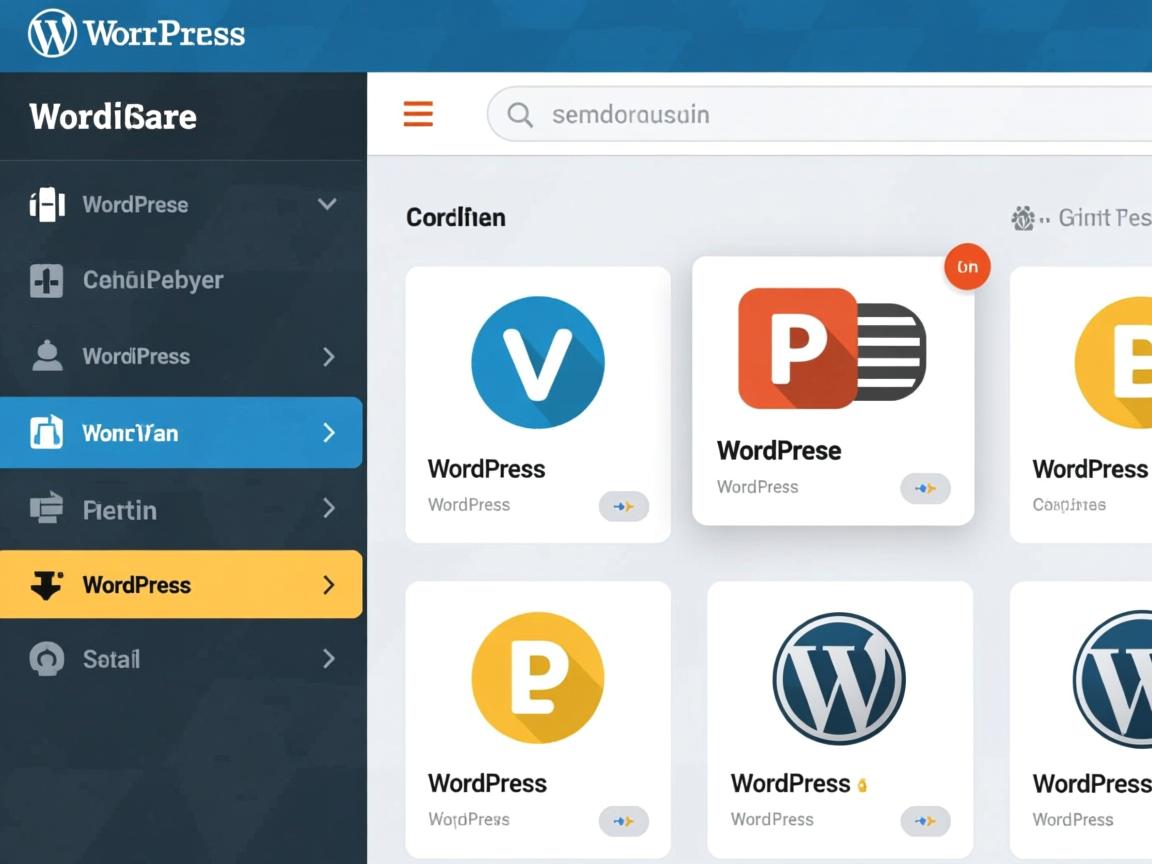Click the CehaiPebyer sidebar link
The height and width of the screenshot is (864, 1152).
[152, 280]
